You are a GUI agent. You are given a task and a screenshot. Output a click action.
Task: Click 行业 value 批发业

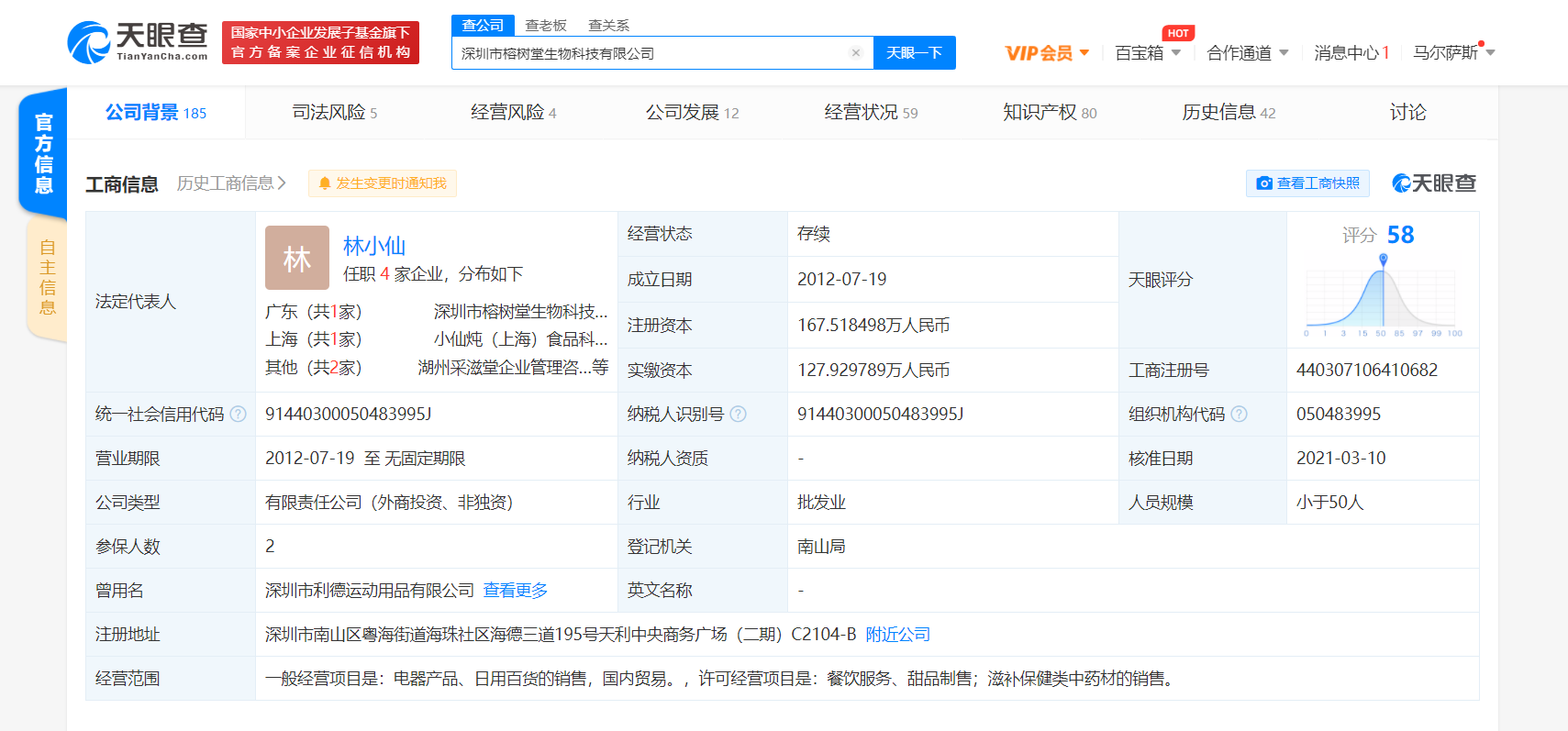tap(821, 502)
